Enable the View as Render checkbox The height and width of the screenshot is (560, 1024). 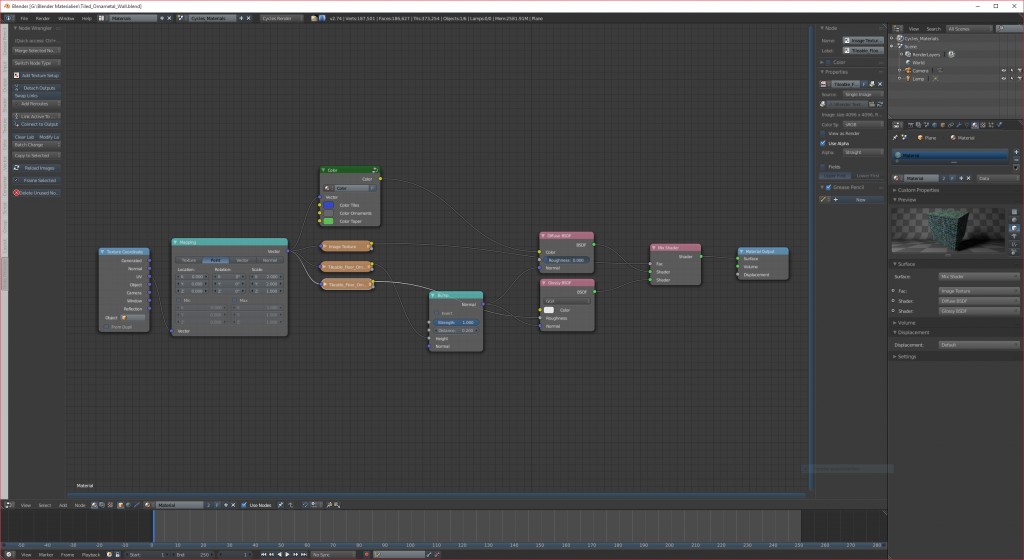tap(823, 132)
